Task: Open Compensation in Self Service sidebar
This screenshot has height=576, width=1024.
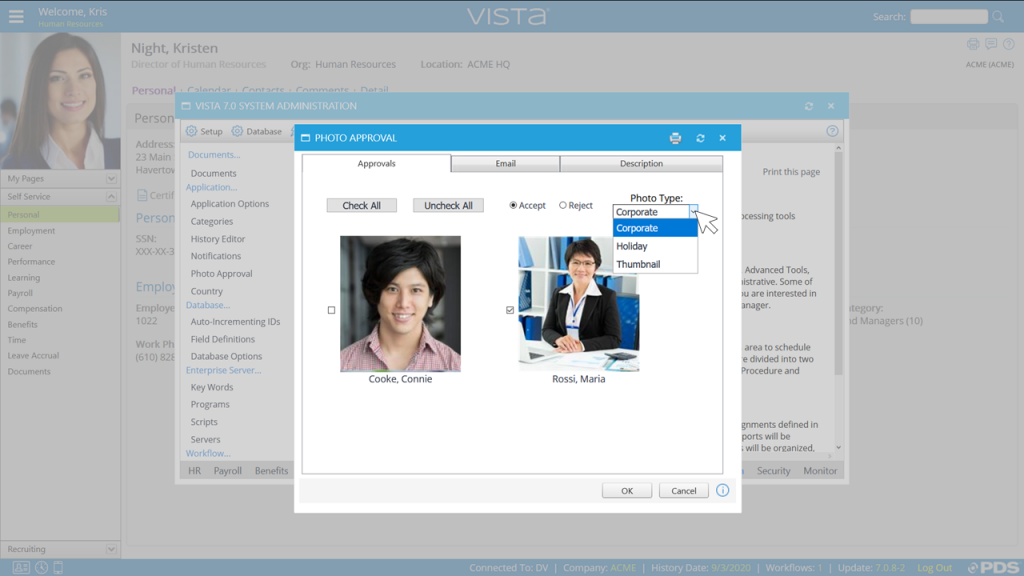Action: 35,308
